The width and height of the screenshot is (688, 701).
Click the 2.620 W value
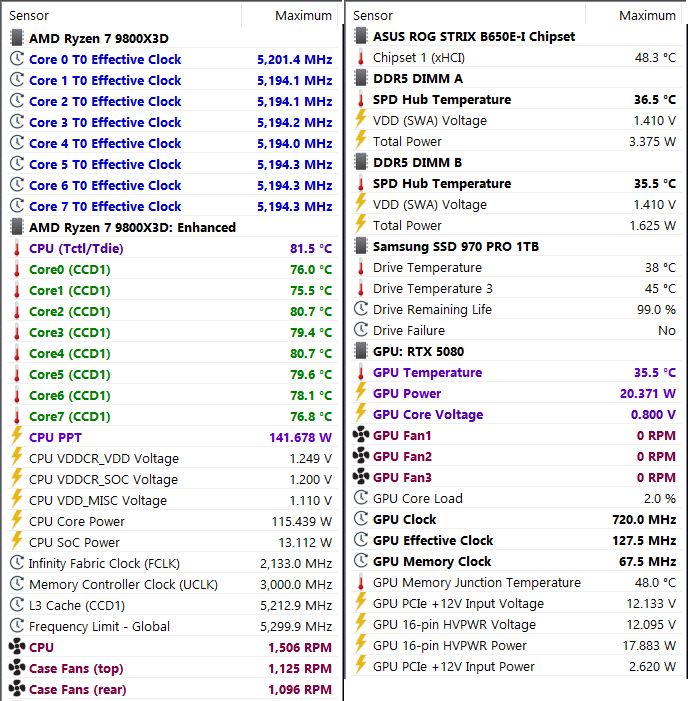(652, 667)
